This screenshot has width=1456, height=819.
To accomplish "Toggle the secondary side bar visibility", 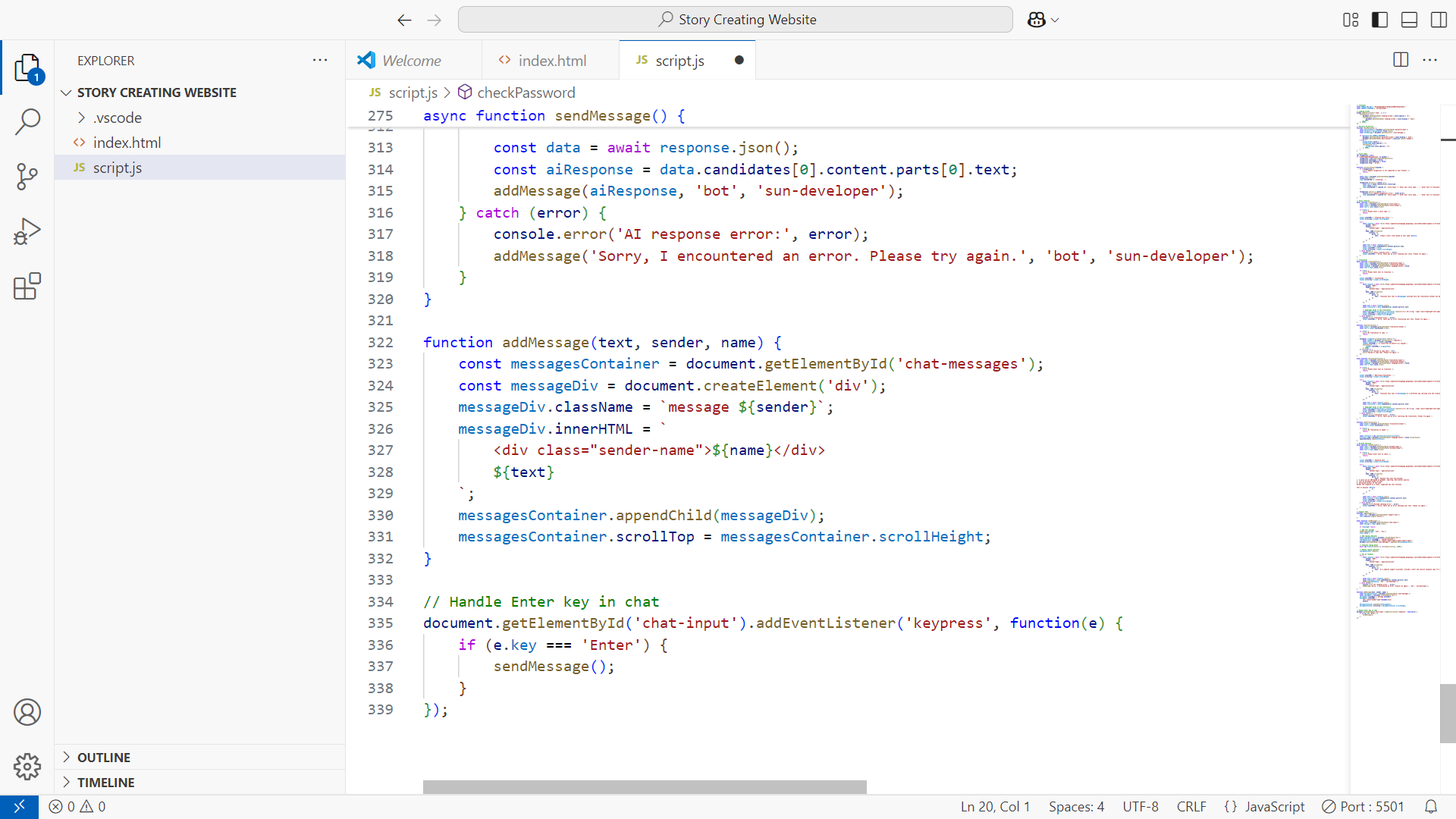I will point(1438,20).
